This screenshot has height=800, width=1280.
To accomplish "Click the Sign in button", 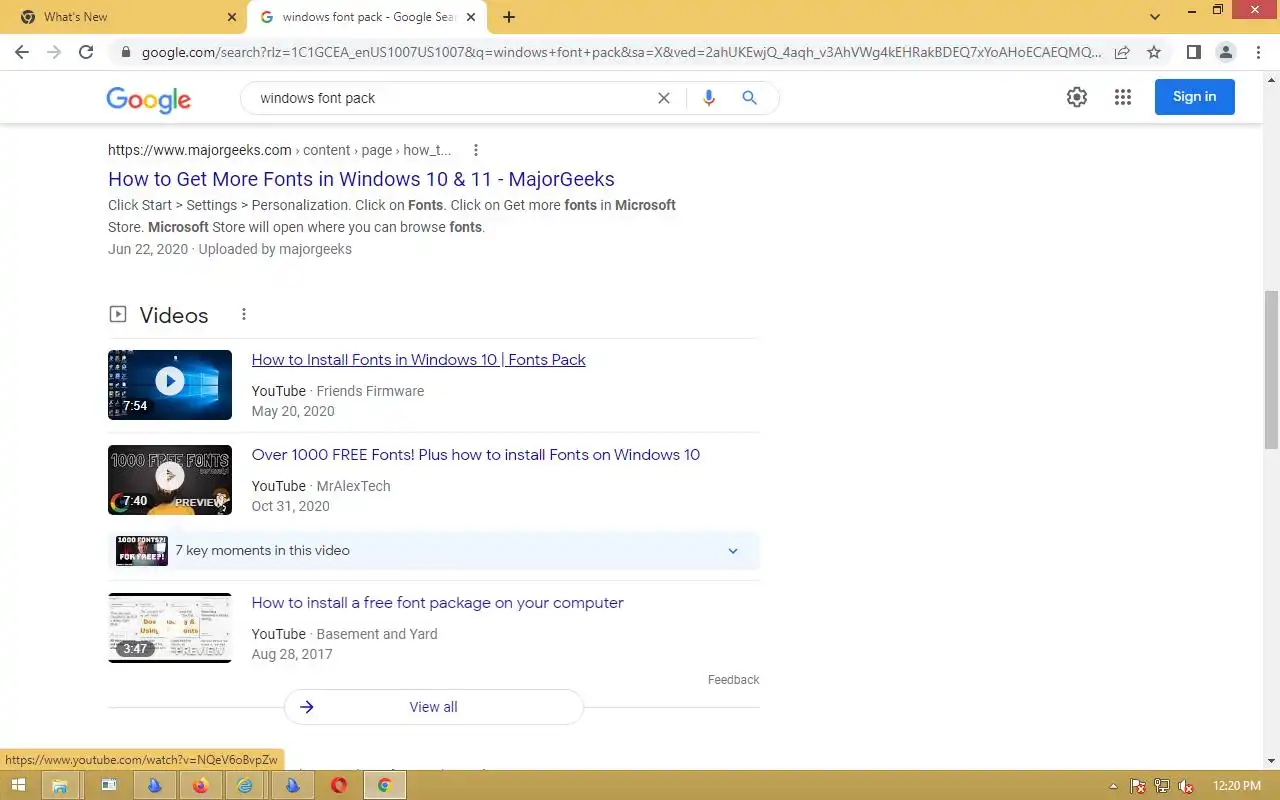I will click(x=1195, y=97).
